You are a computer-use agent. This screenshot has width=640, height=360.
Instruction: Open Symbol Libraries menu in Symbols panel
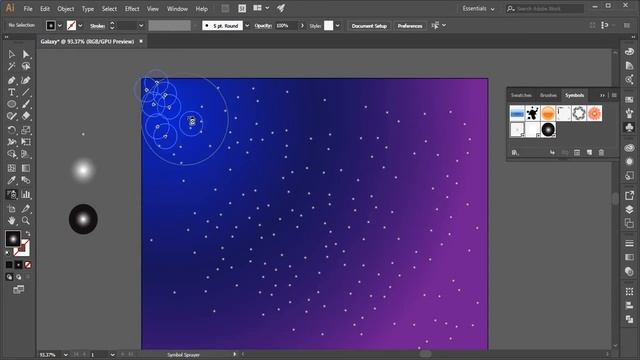(515, 152)
